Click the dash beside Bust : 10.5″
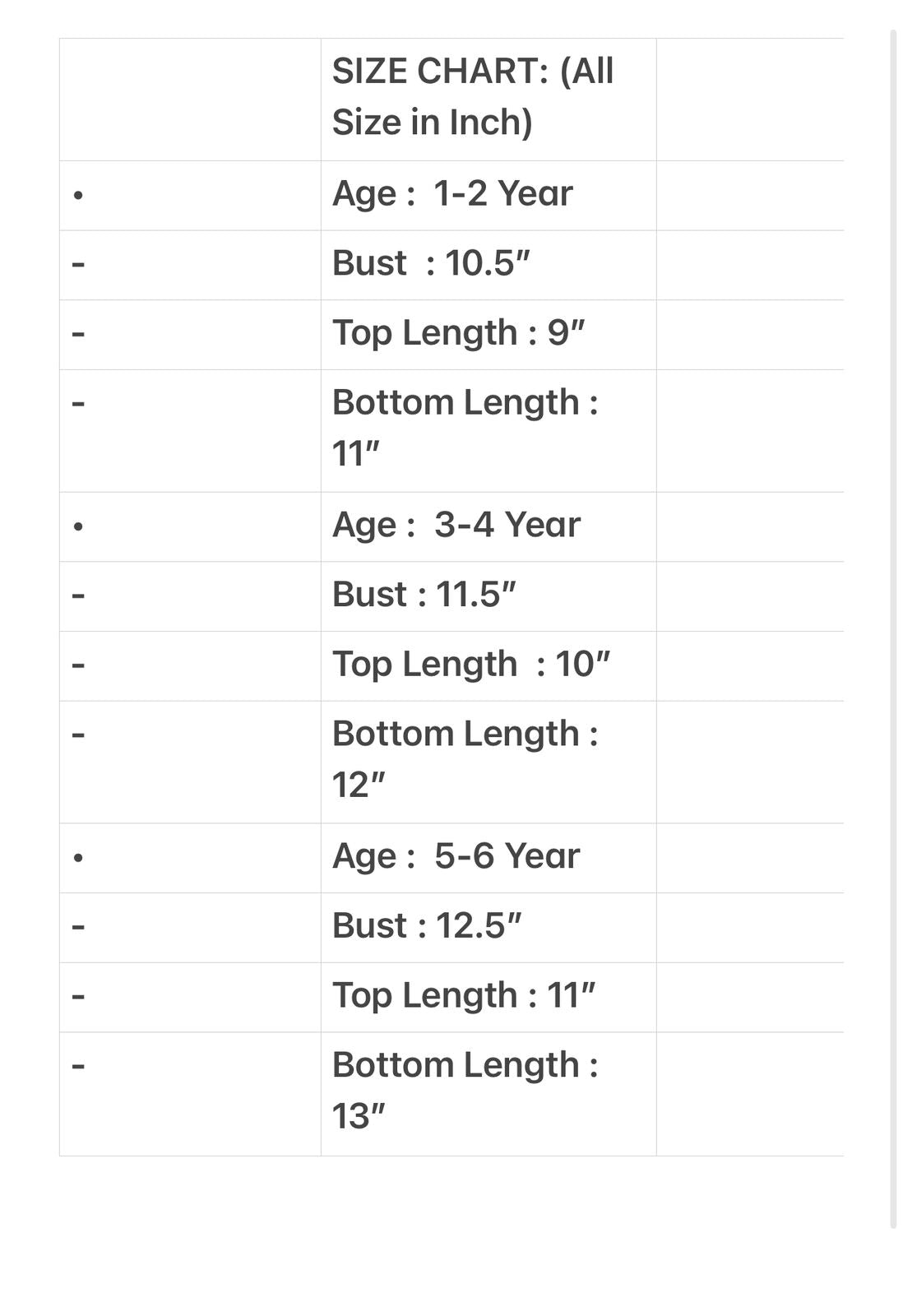This screenshot has height=1316, width=903. point(78,264)
